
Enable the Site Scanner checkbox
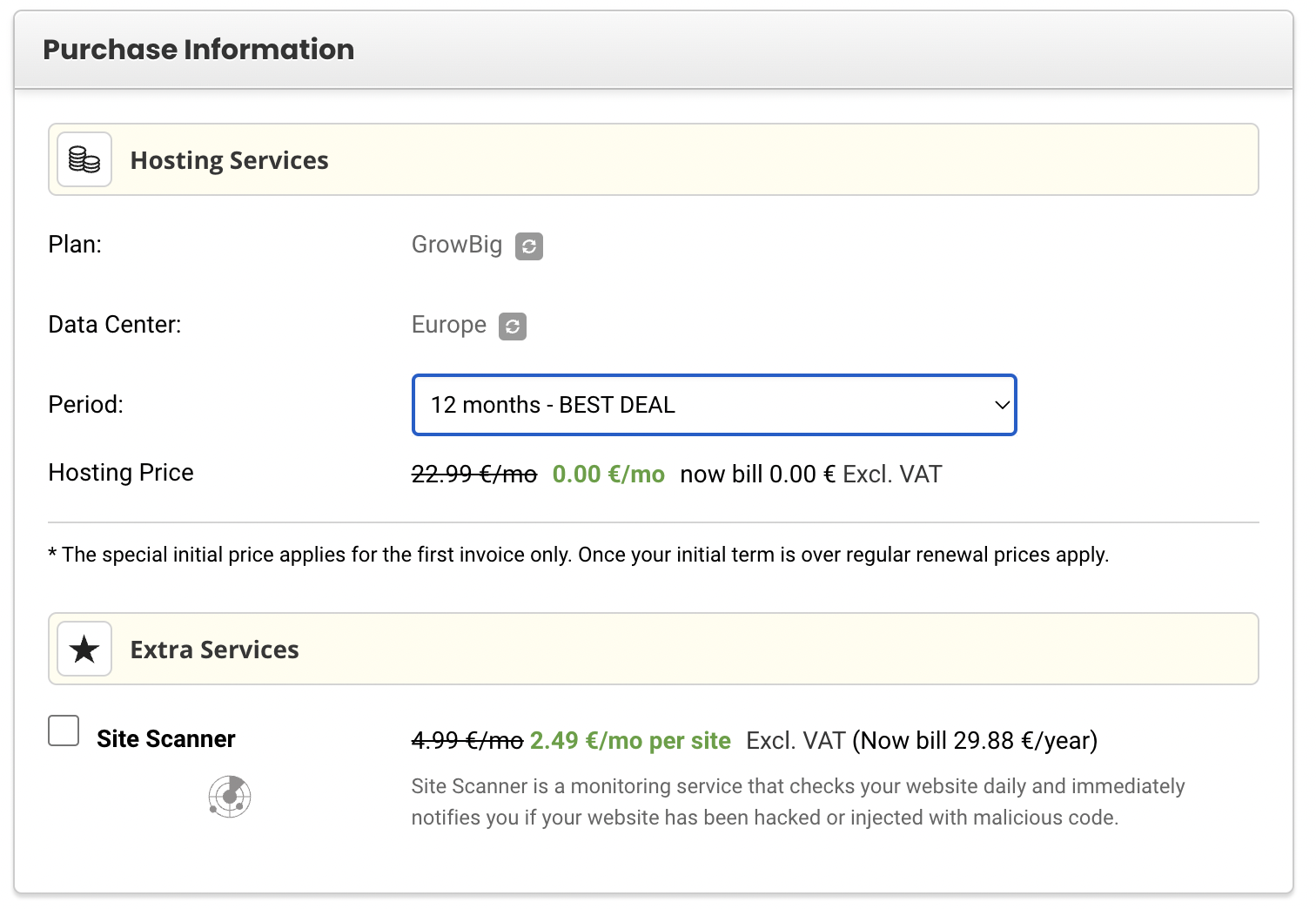64,731
